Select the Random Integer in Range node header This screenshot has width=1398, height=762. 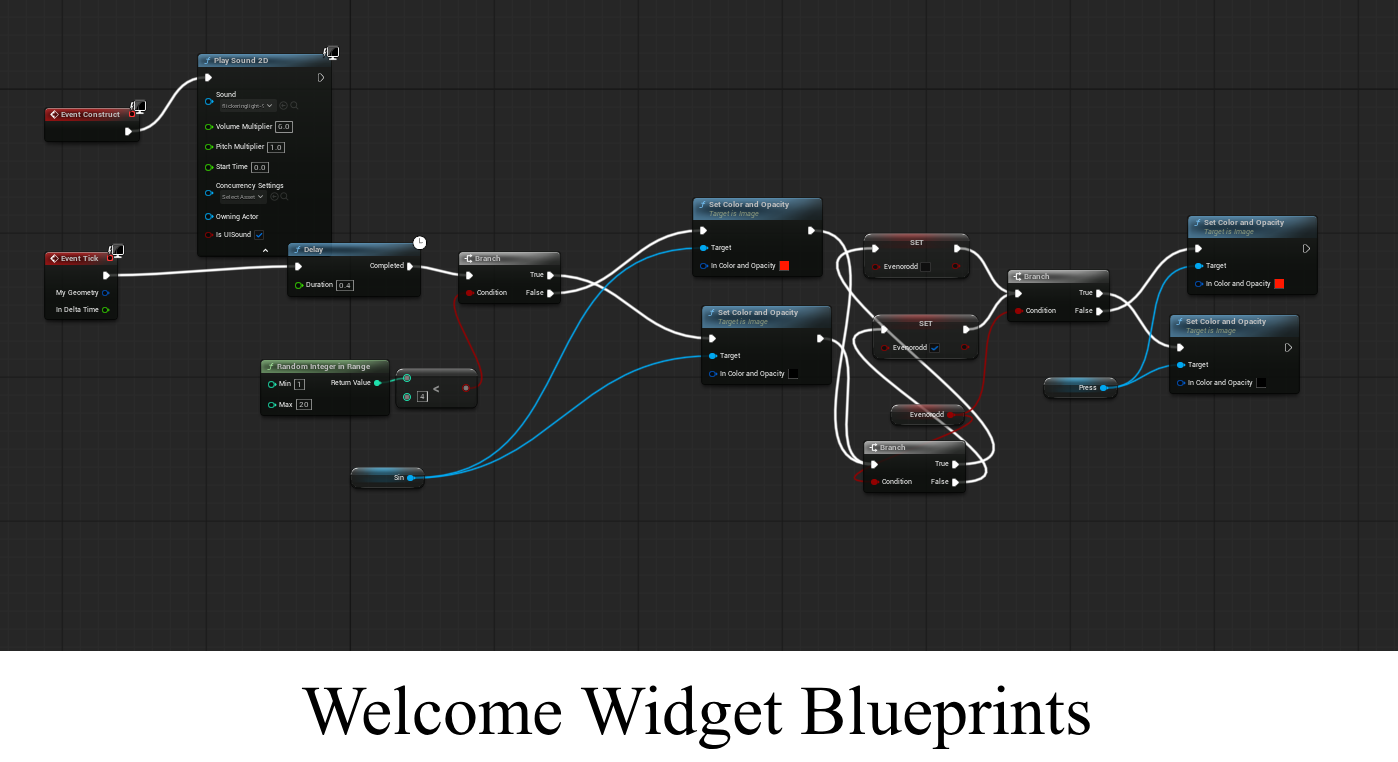tap(323, 367)
